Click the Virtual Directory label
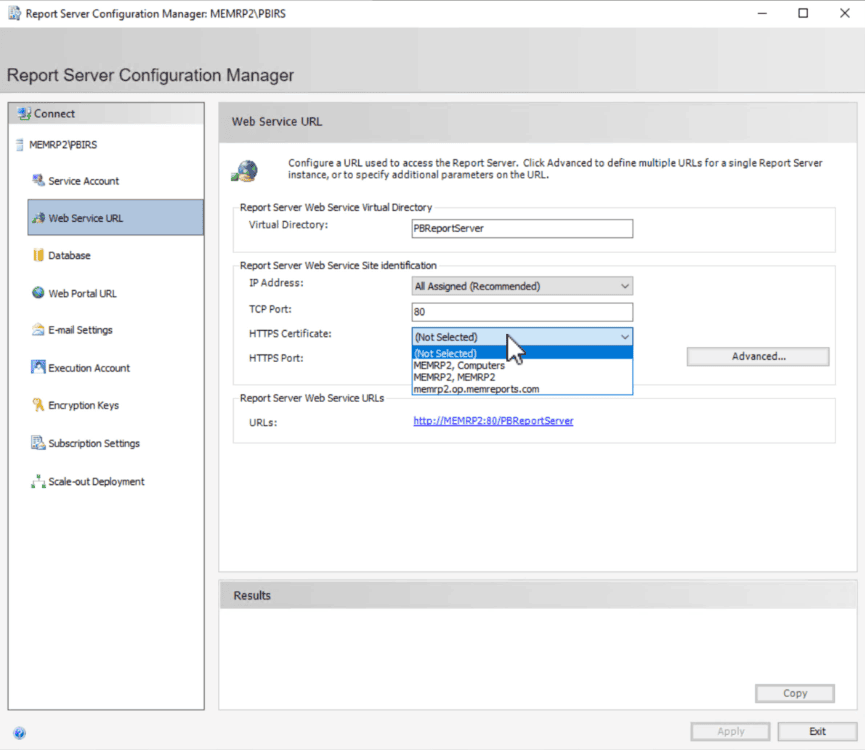Screen dimensions: 865x750 coord(288,225)
